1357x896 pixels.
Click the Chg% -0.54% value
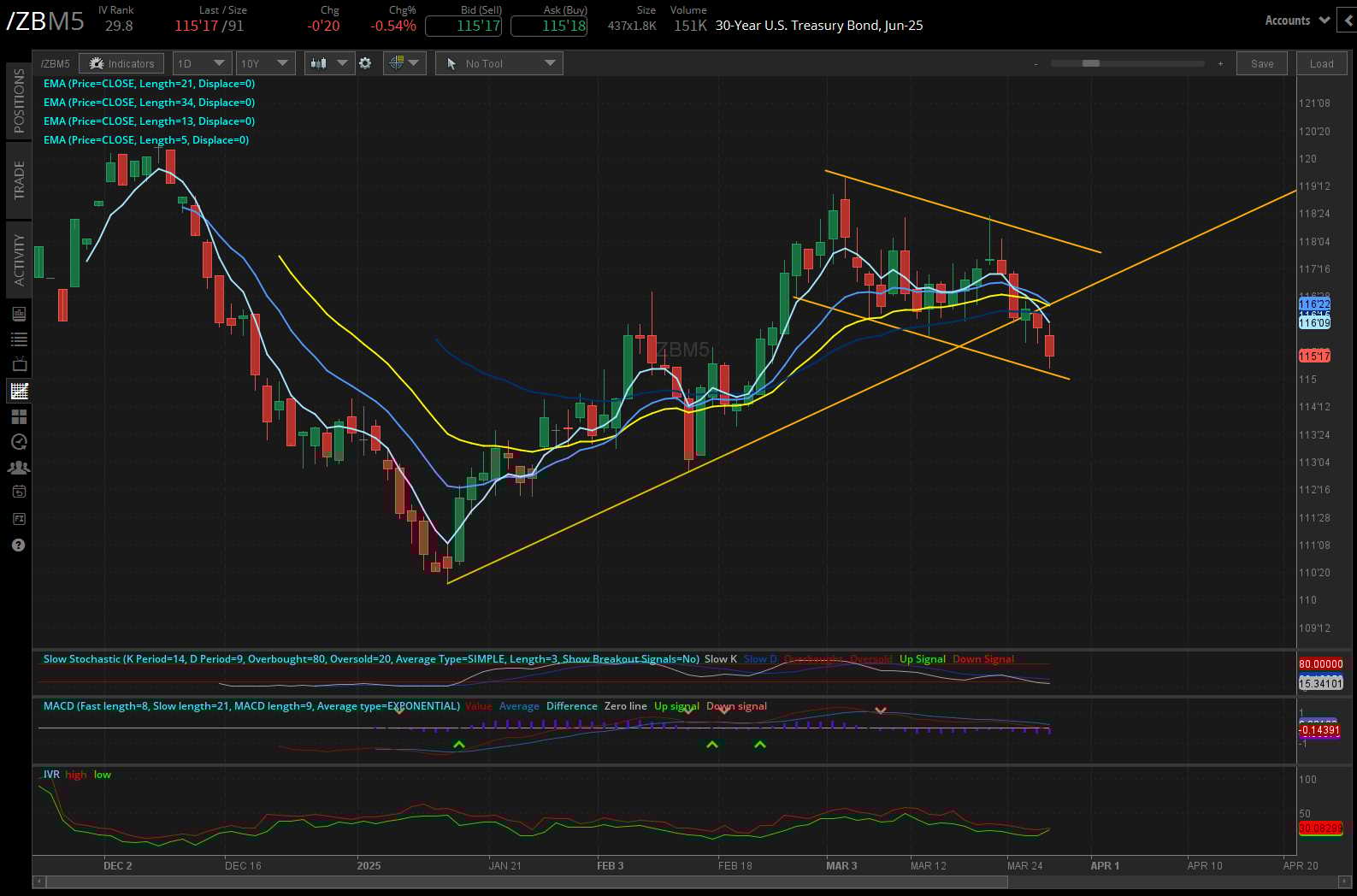point(393,26)
